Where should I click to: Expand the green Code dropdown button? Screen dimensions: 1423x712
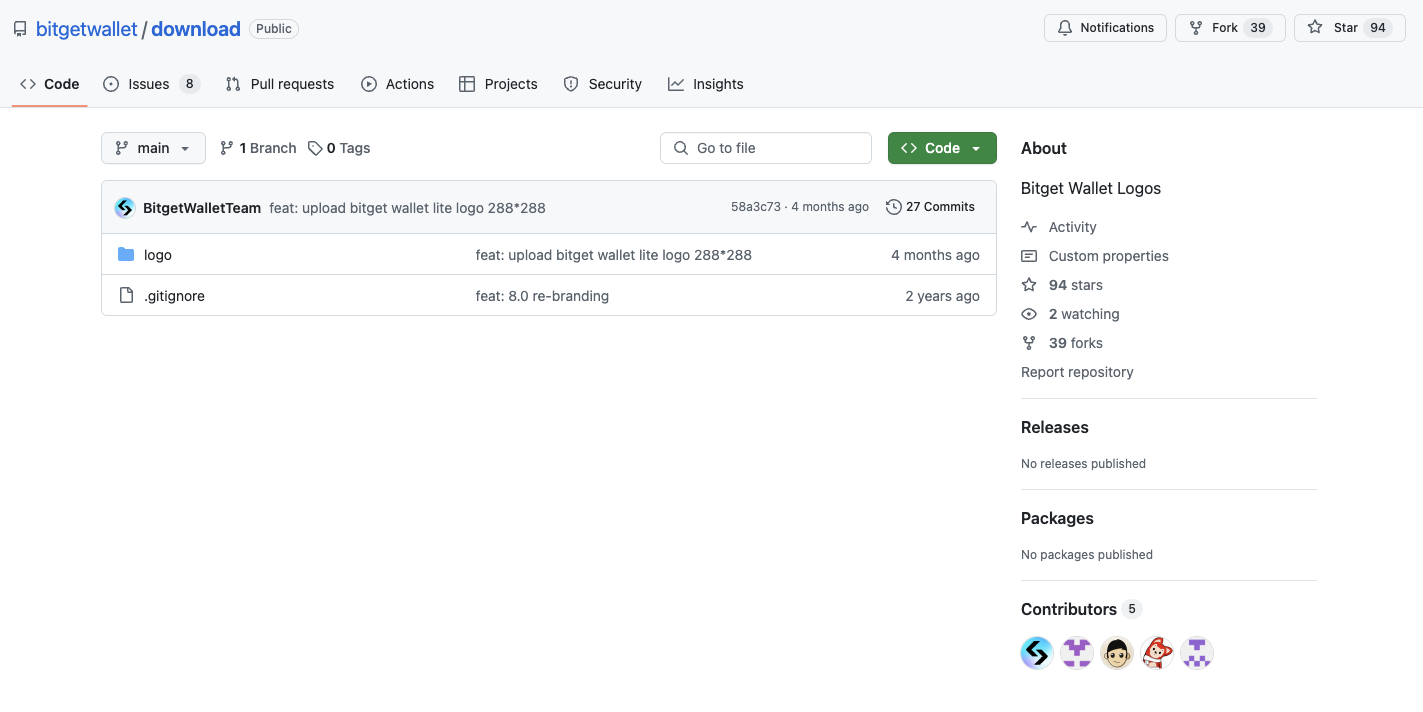942,148
